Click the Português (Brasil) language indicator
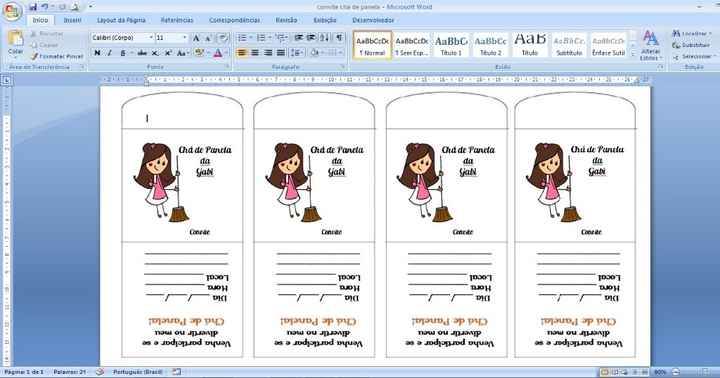This screenshot has width=720, height=378. pos(137,372)
